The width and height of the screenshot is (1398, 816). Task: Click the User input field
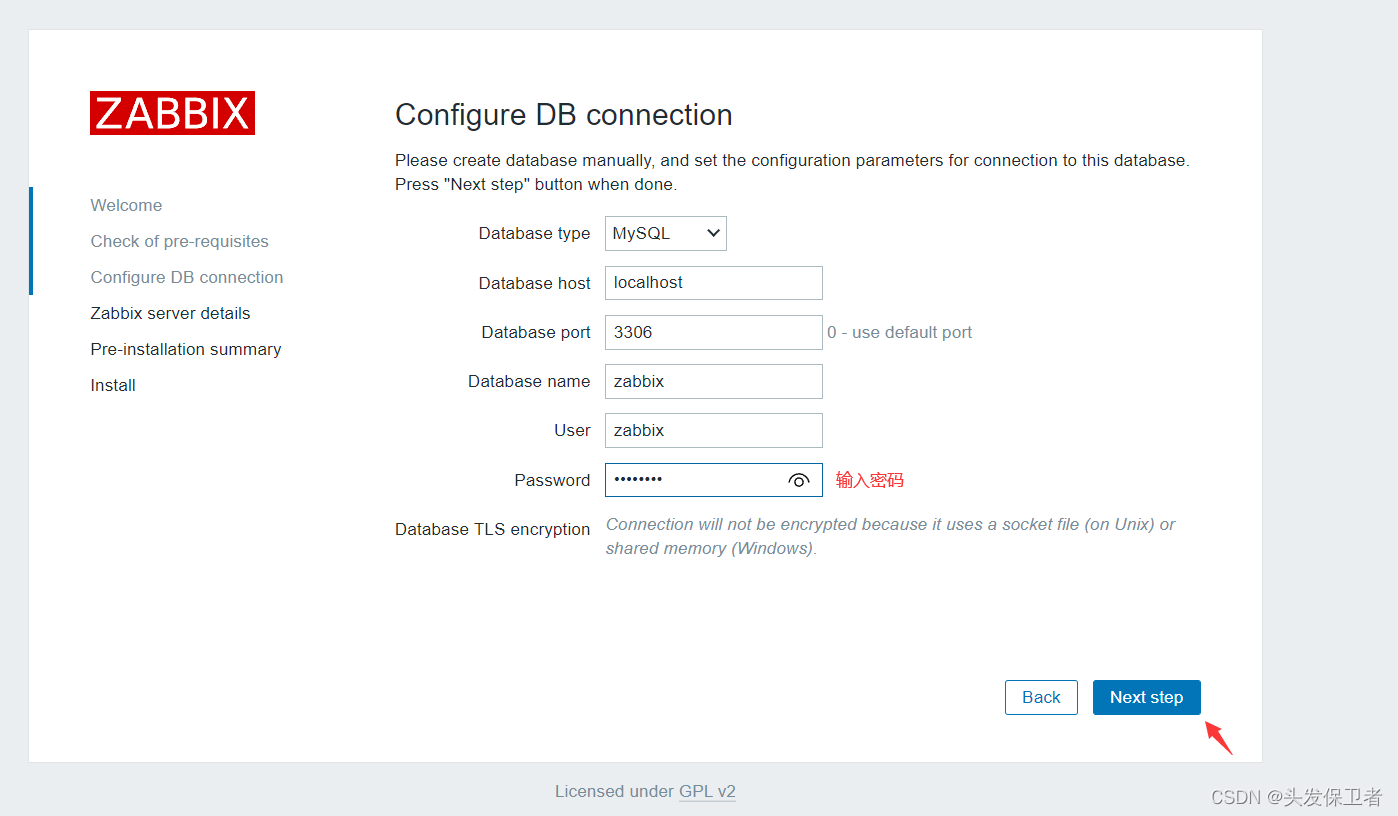714,430
